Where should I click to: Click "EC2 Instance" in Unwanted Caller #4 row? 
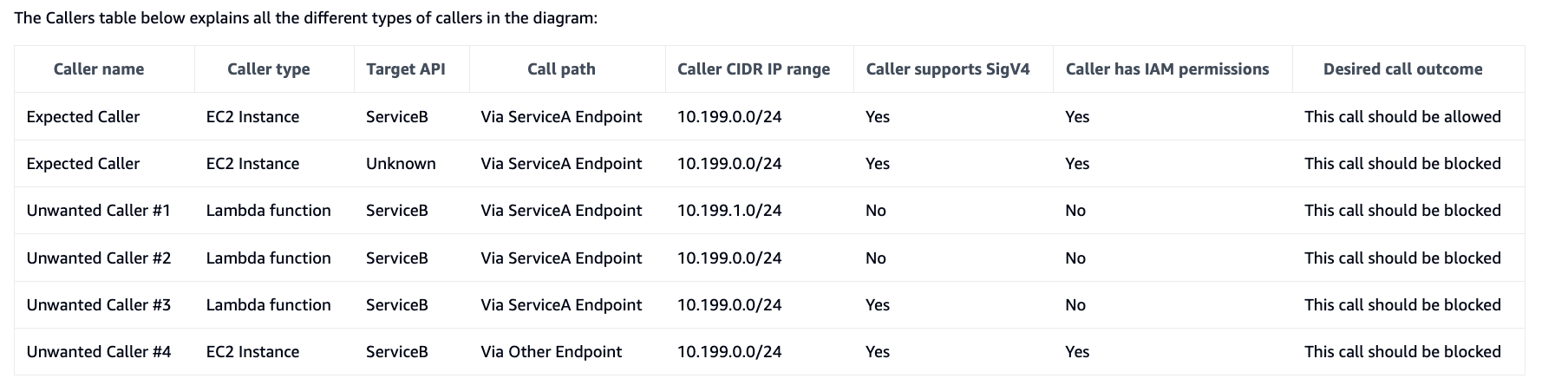click(x=252, y=352)
